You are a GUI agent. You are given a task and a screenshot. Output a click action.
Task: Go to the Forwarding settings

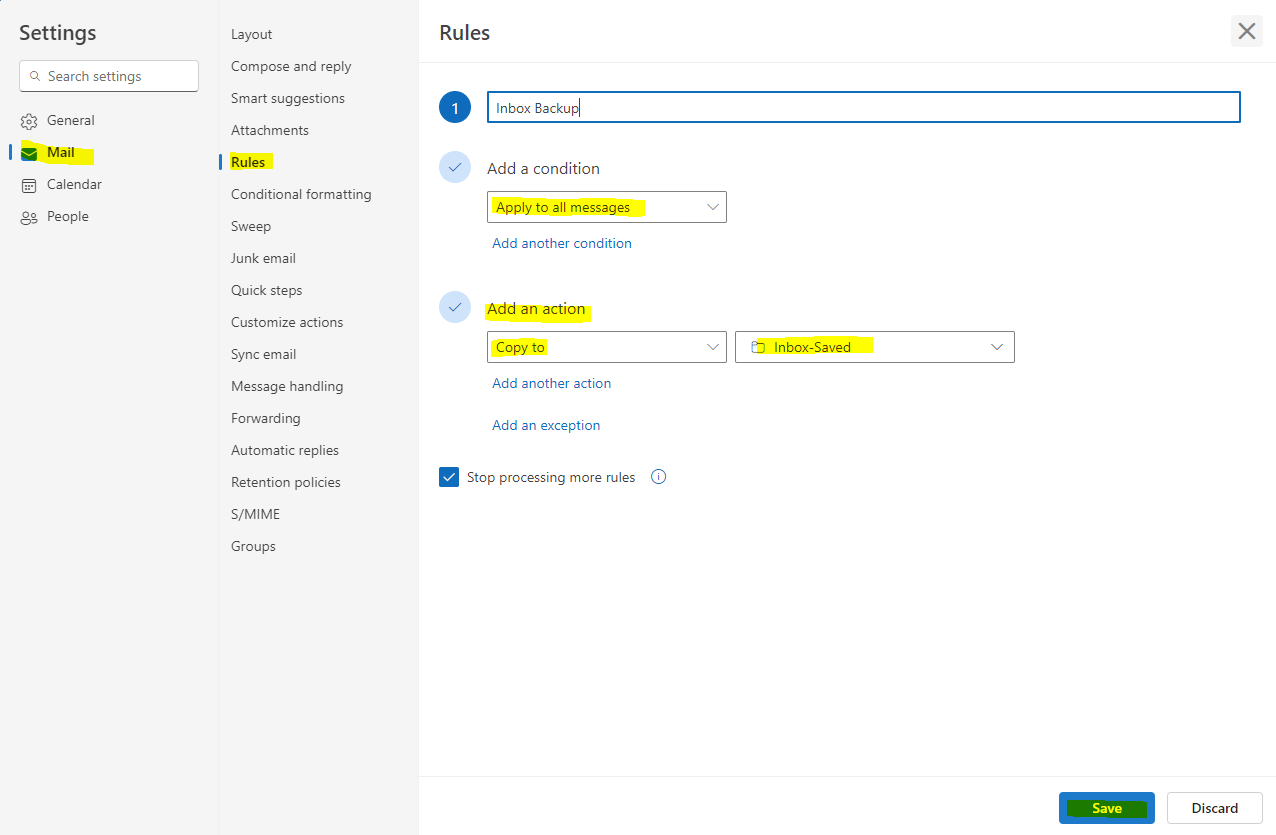[265, 418]
